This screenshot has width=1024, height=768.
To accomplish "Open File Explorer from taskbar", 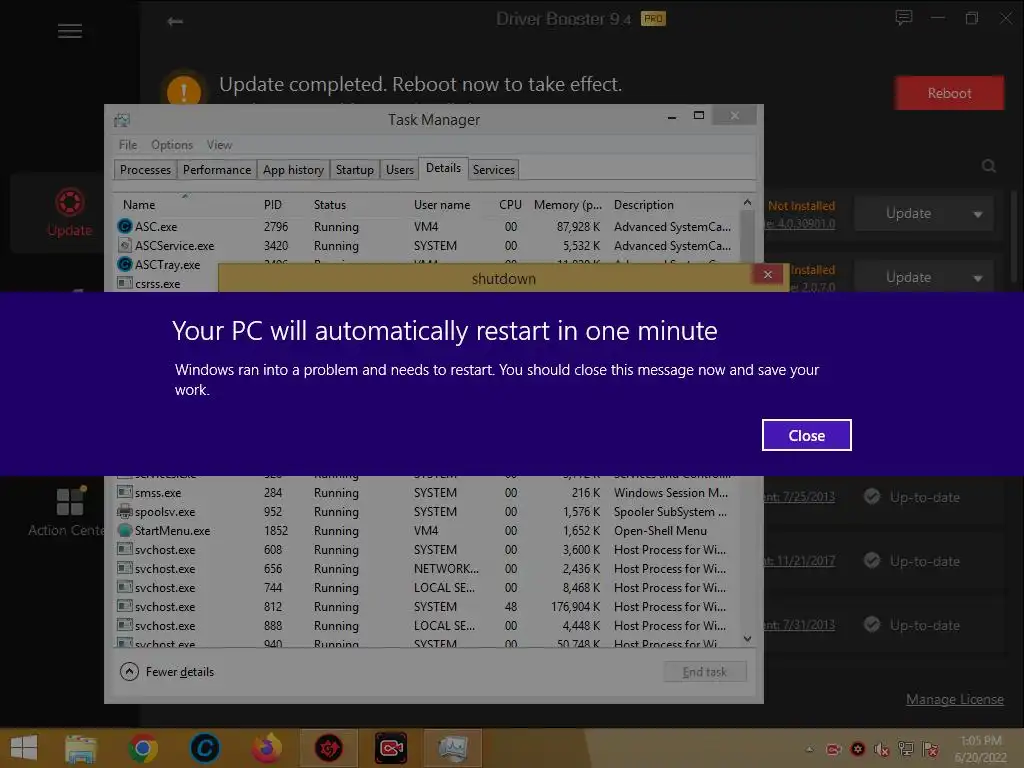I will point(81,748).
